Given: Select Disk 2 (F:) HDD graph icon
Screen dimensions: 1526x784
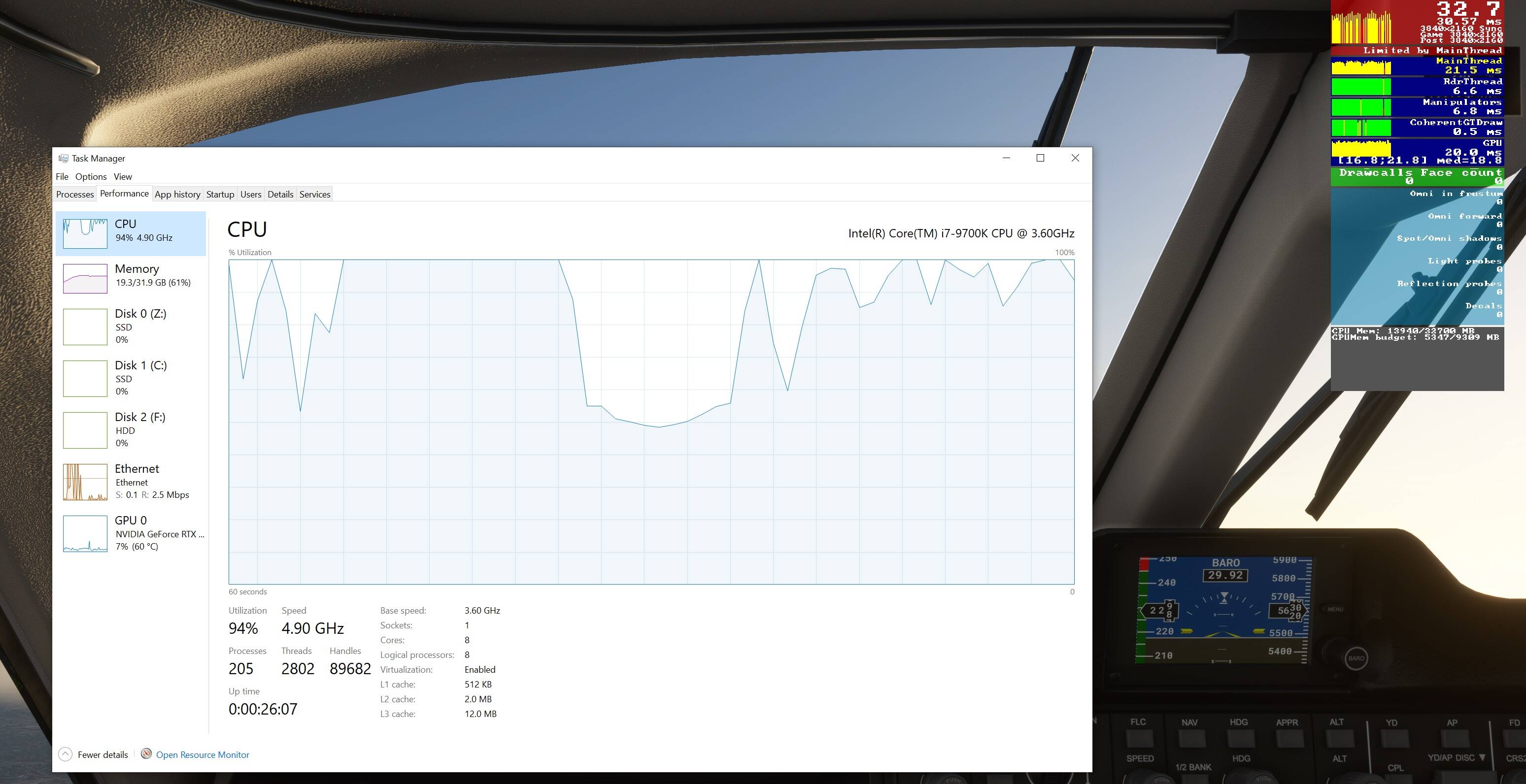Looking at the screenshot, I should coord(85,430).
